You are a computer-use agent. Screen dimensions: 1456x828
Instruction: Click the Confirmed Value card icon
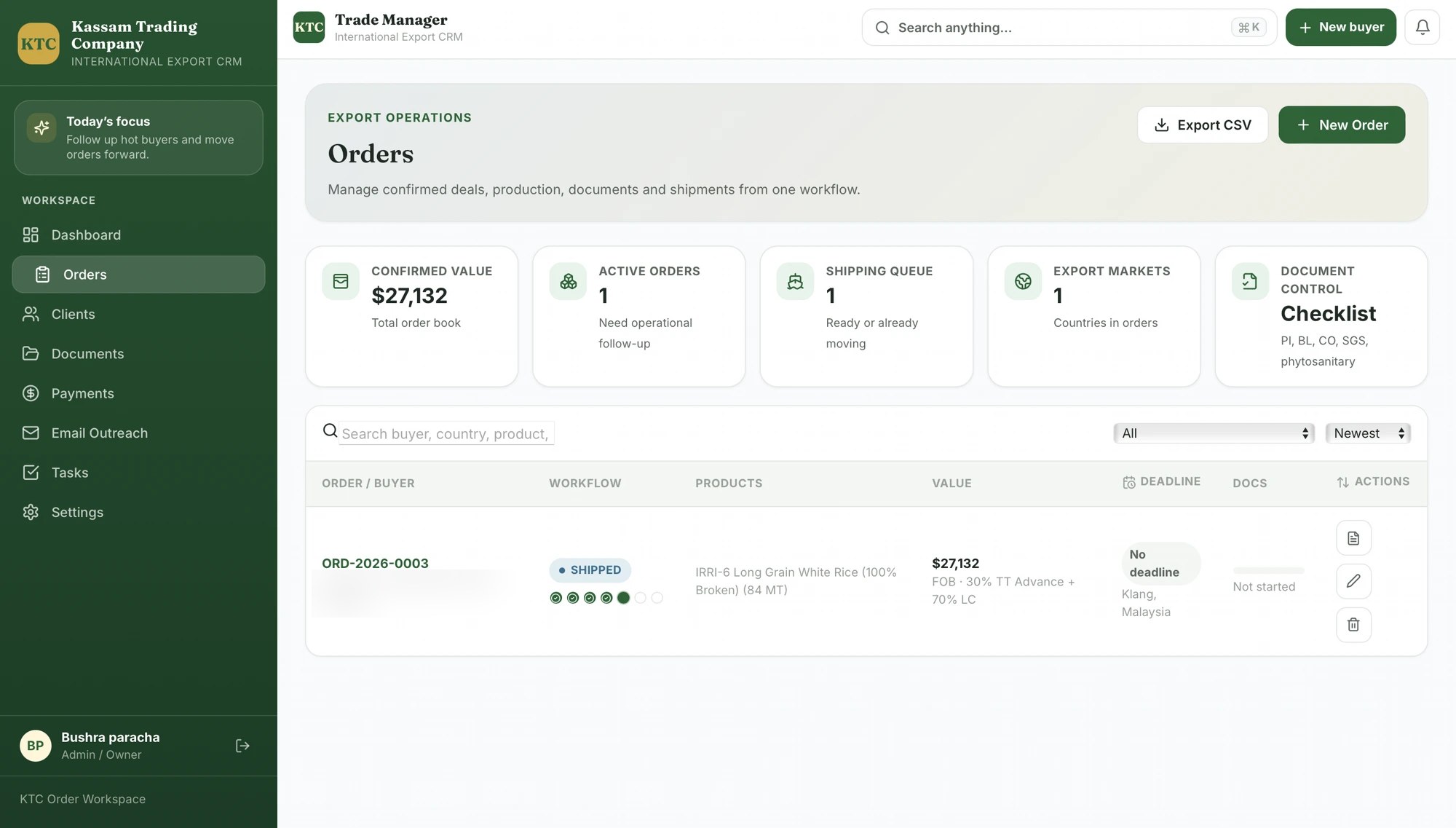pos(341,281)
